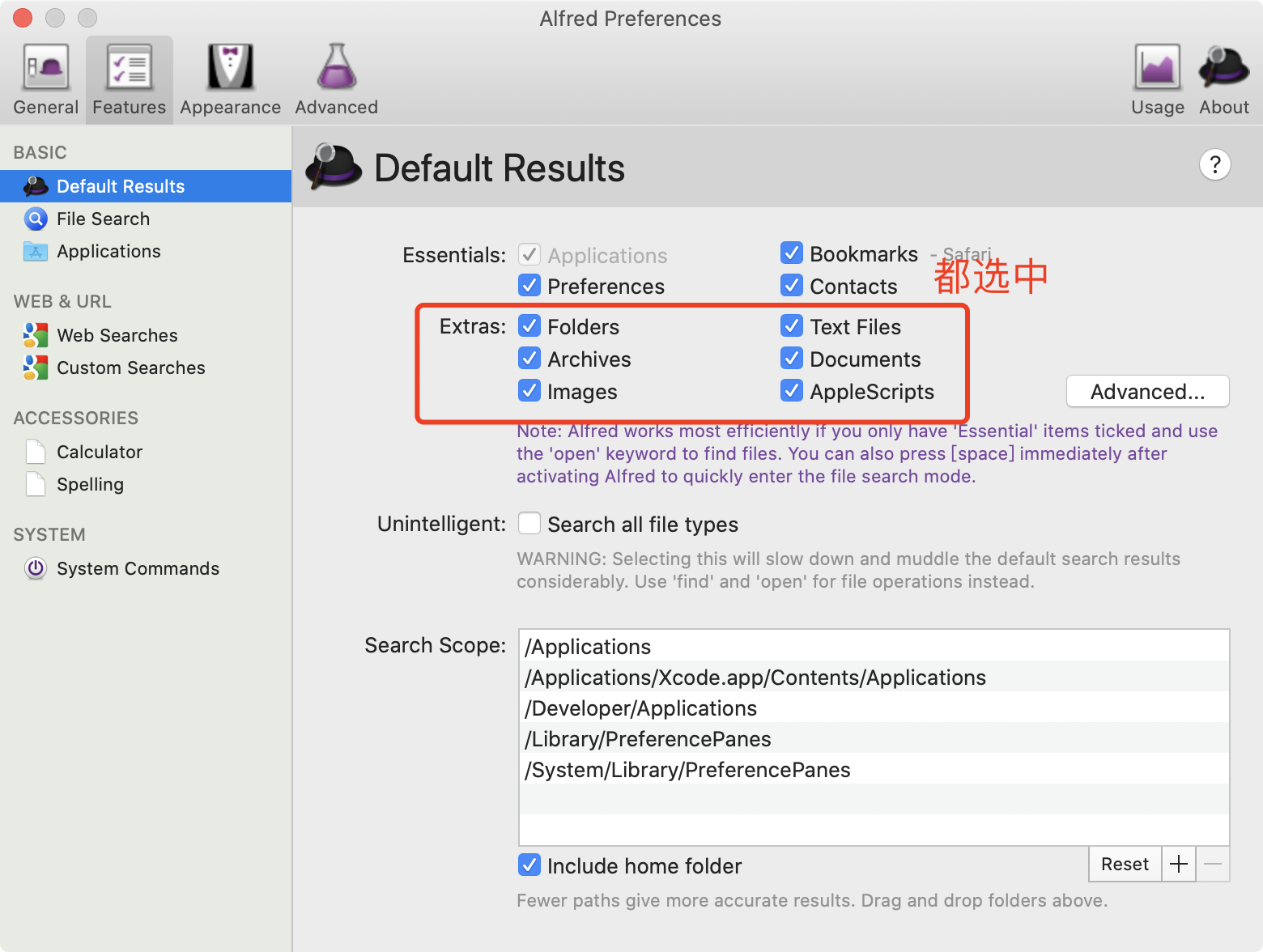Open Spelling settings
This screenshot has height=952, width=1263.
(x=146, y=484)
